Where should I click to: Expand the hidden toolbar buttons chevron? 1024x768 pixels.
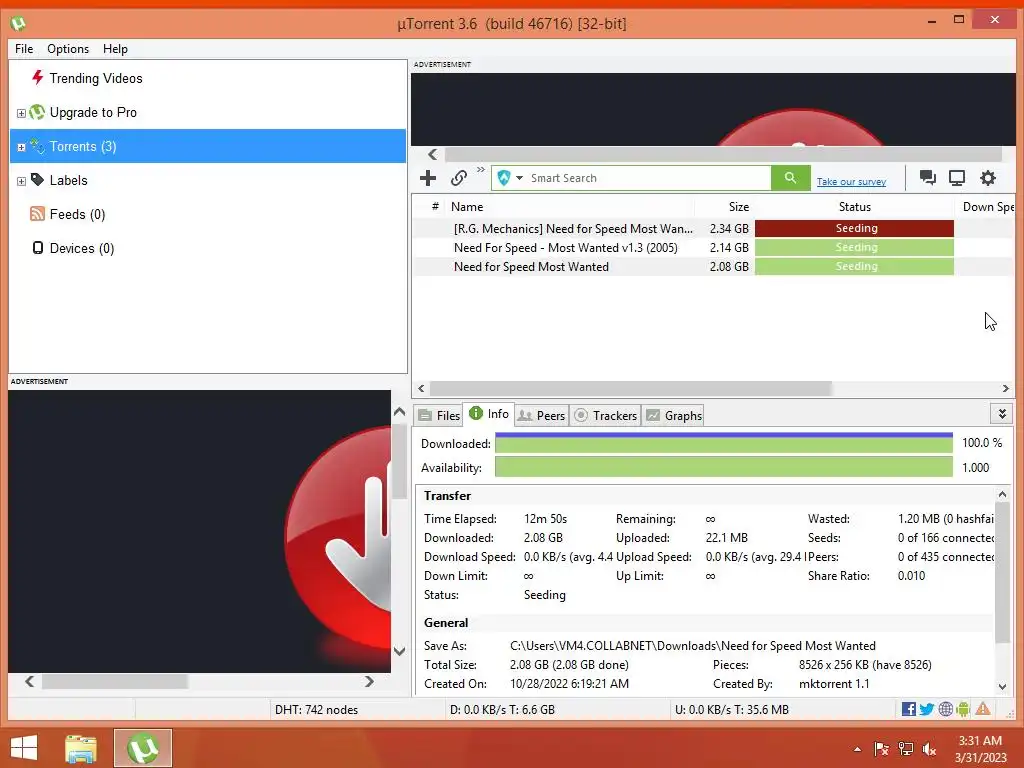click(x=481, y=170)
